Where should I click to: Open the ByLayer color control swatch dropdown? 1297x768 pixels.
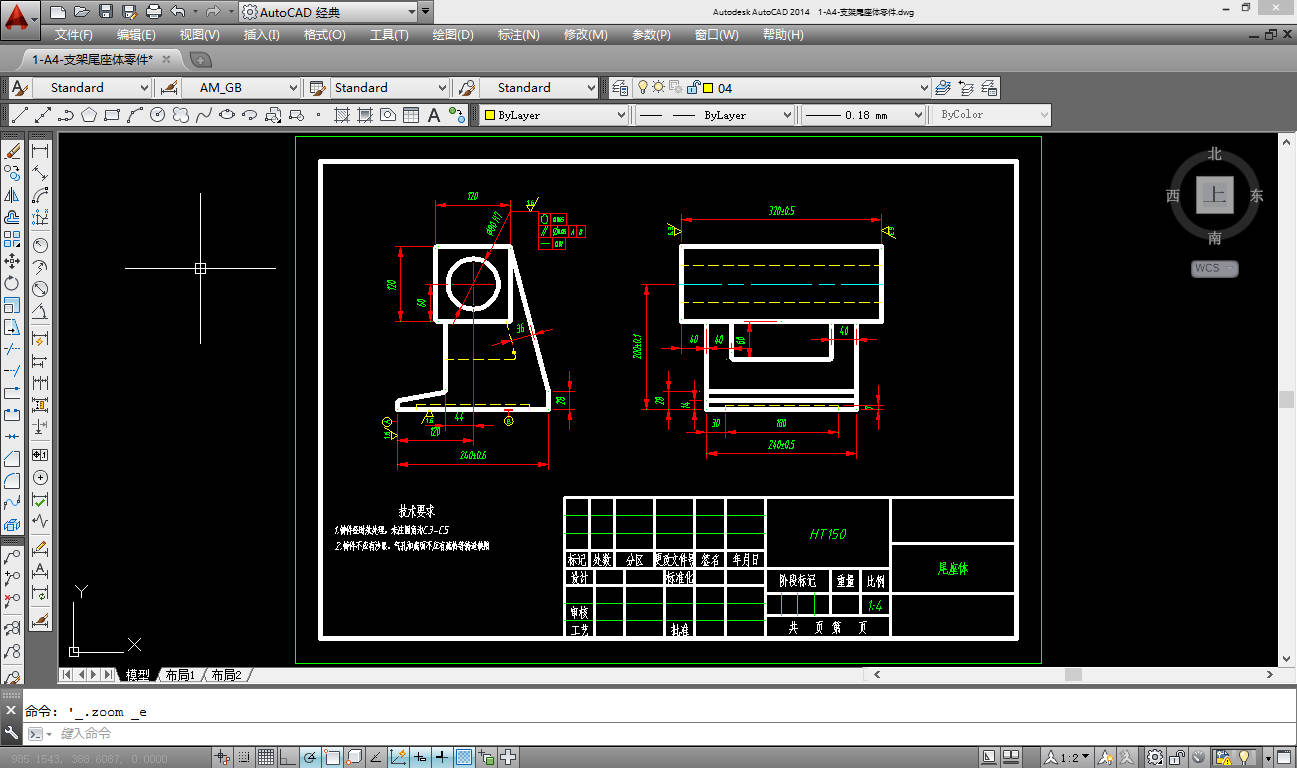pos(554,115)
